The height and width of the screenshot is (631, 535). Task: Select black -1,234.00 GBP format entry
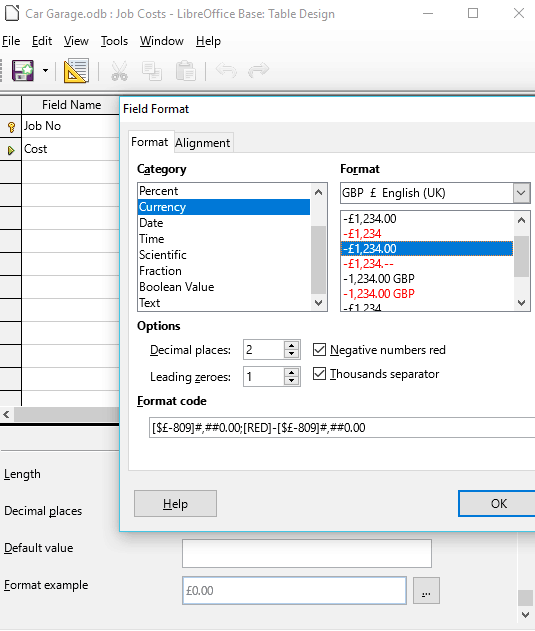pos(427,279)
